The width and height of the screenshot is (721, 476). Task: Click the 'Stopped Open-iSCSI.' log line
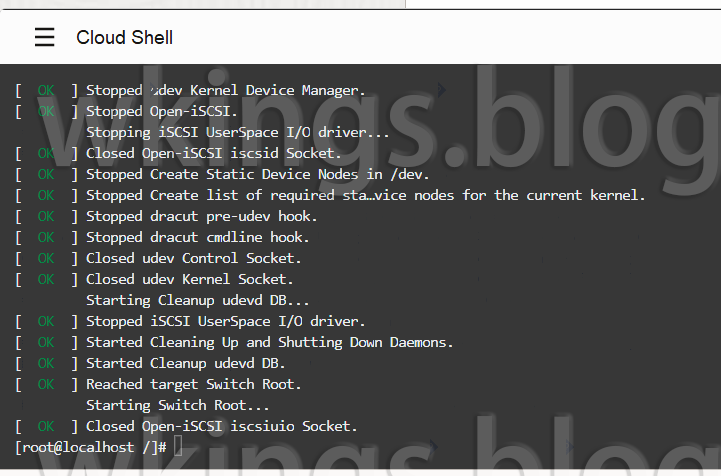pyautogui.click(x=126, y=112)
